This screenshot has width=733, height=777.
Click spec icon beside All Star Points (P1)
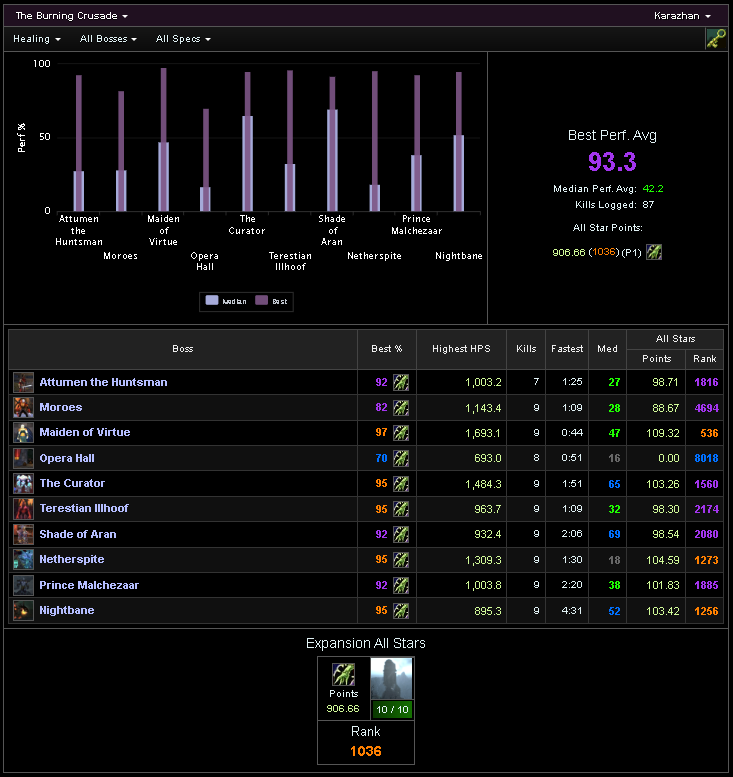(654, 252)
